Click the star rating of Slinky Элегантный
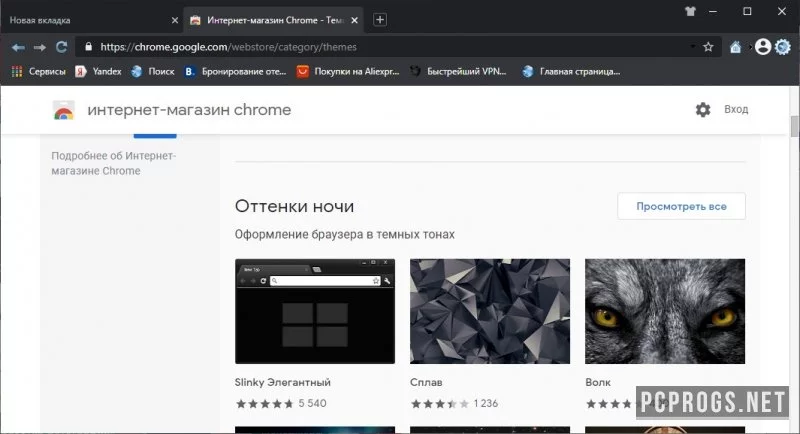Viewport: 800px width, 434px height. (265, 403)
